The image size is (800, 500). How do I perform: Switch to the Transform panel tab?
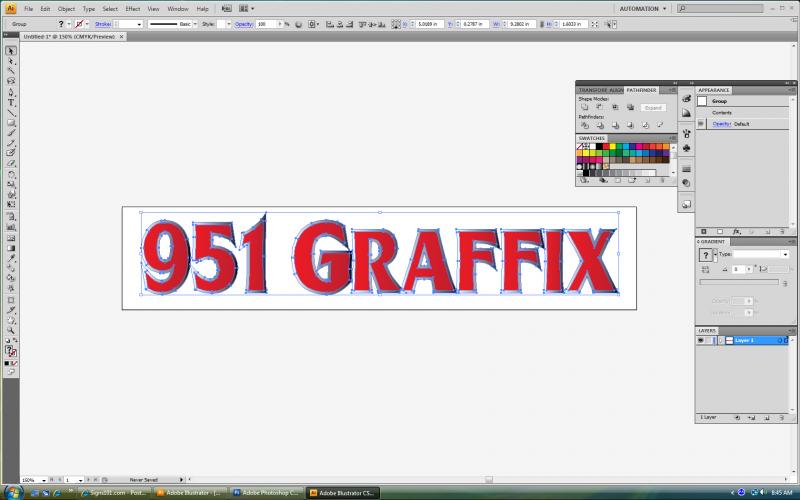coord(592,90)
